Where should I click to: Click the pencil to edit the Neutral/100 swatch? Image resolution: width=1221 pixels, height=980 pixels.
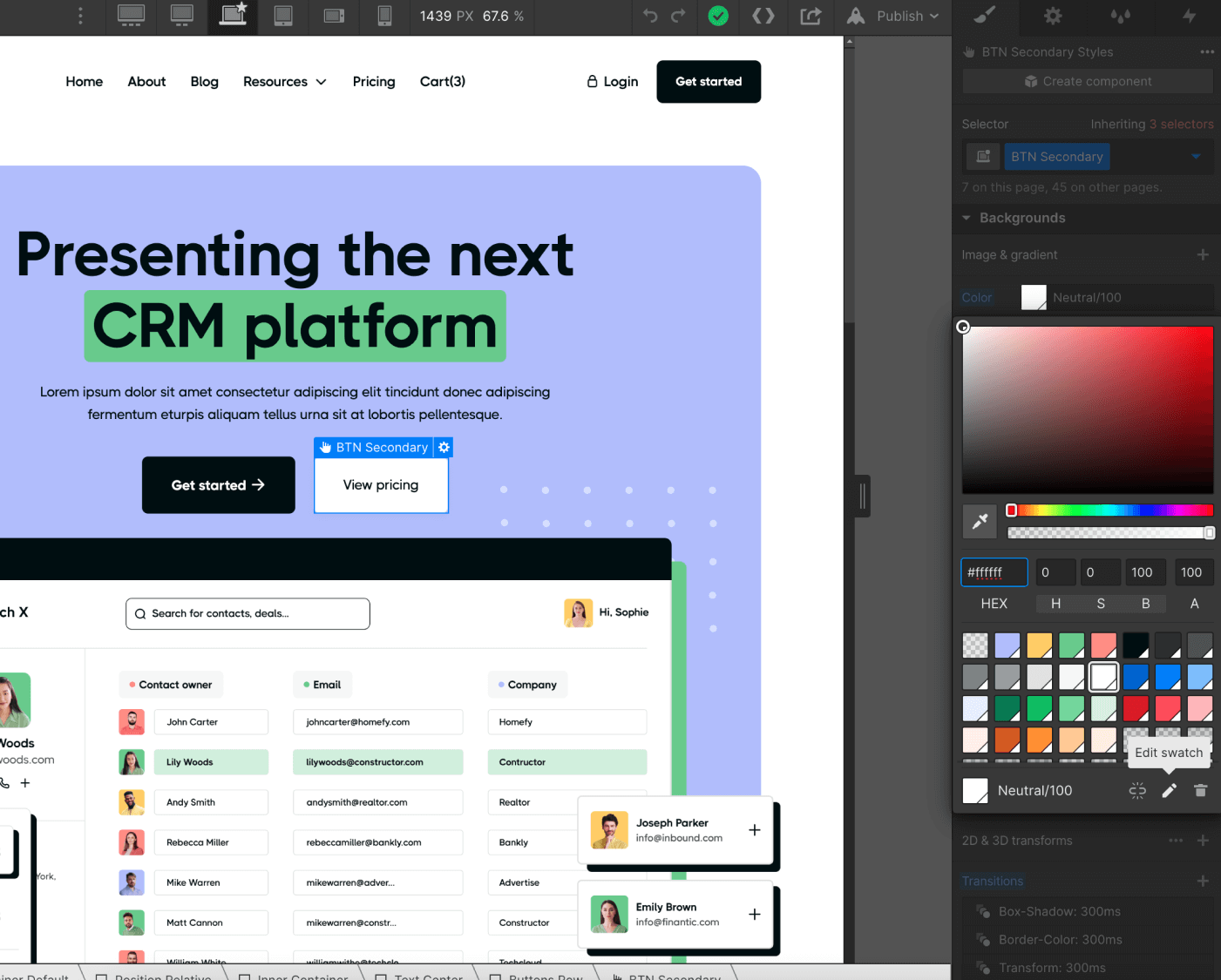click(x=1169, y=790)
